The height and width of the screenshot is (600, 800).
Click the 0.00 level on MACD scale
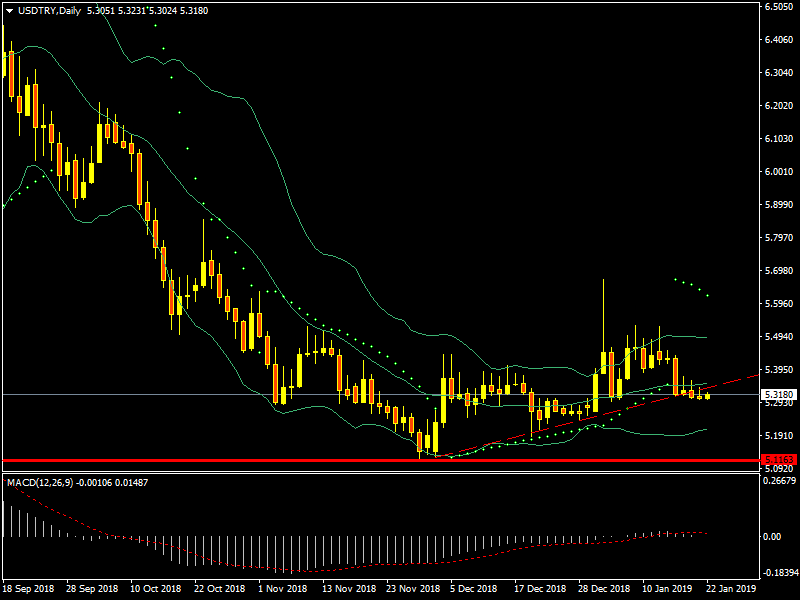774,537
